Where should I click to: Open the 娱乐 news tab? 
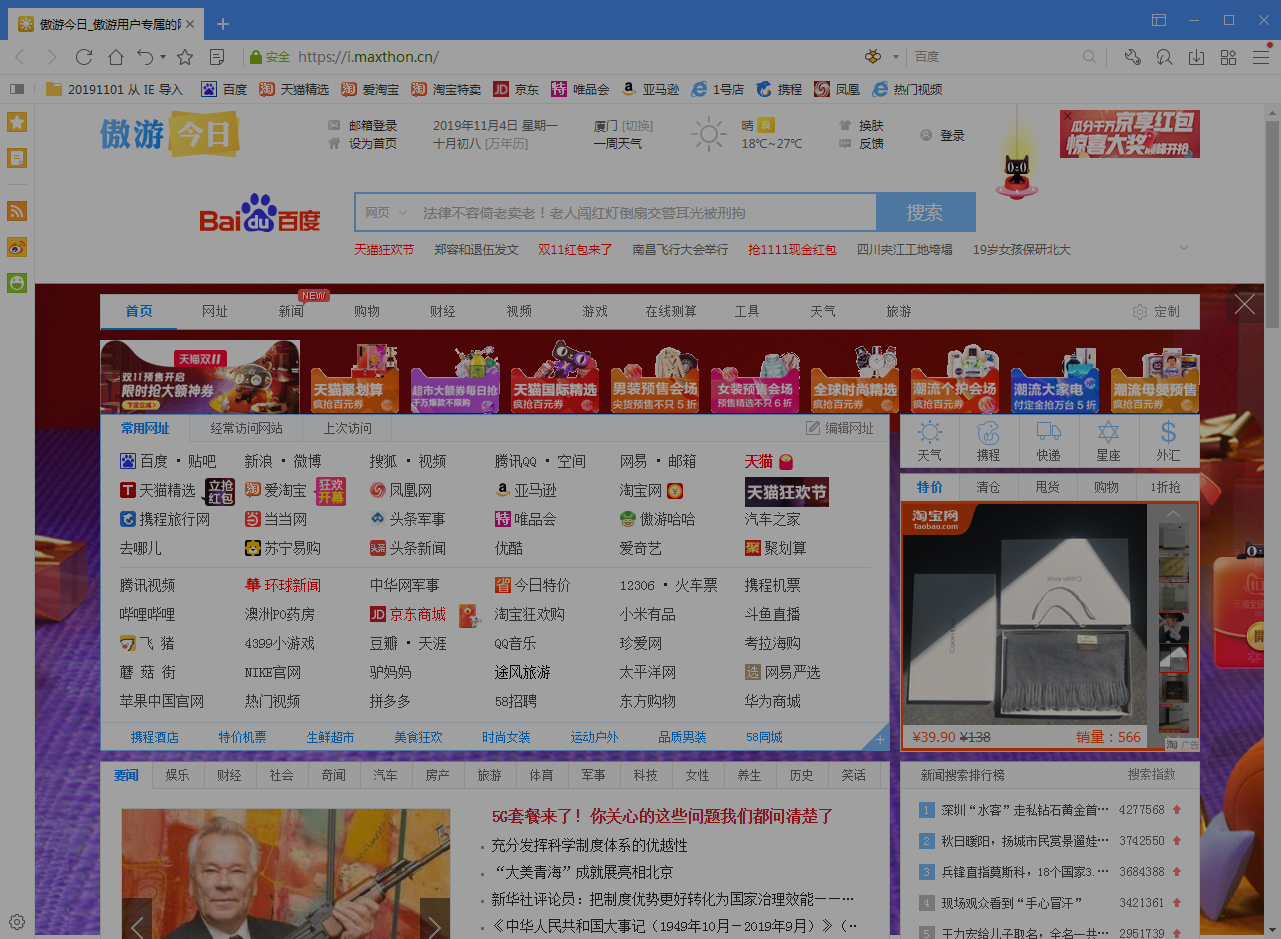(x=177, y=775)
